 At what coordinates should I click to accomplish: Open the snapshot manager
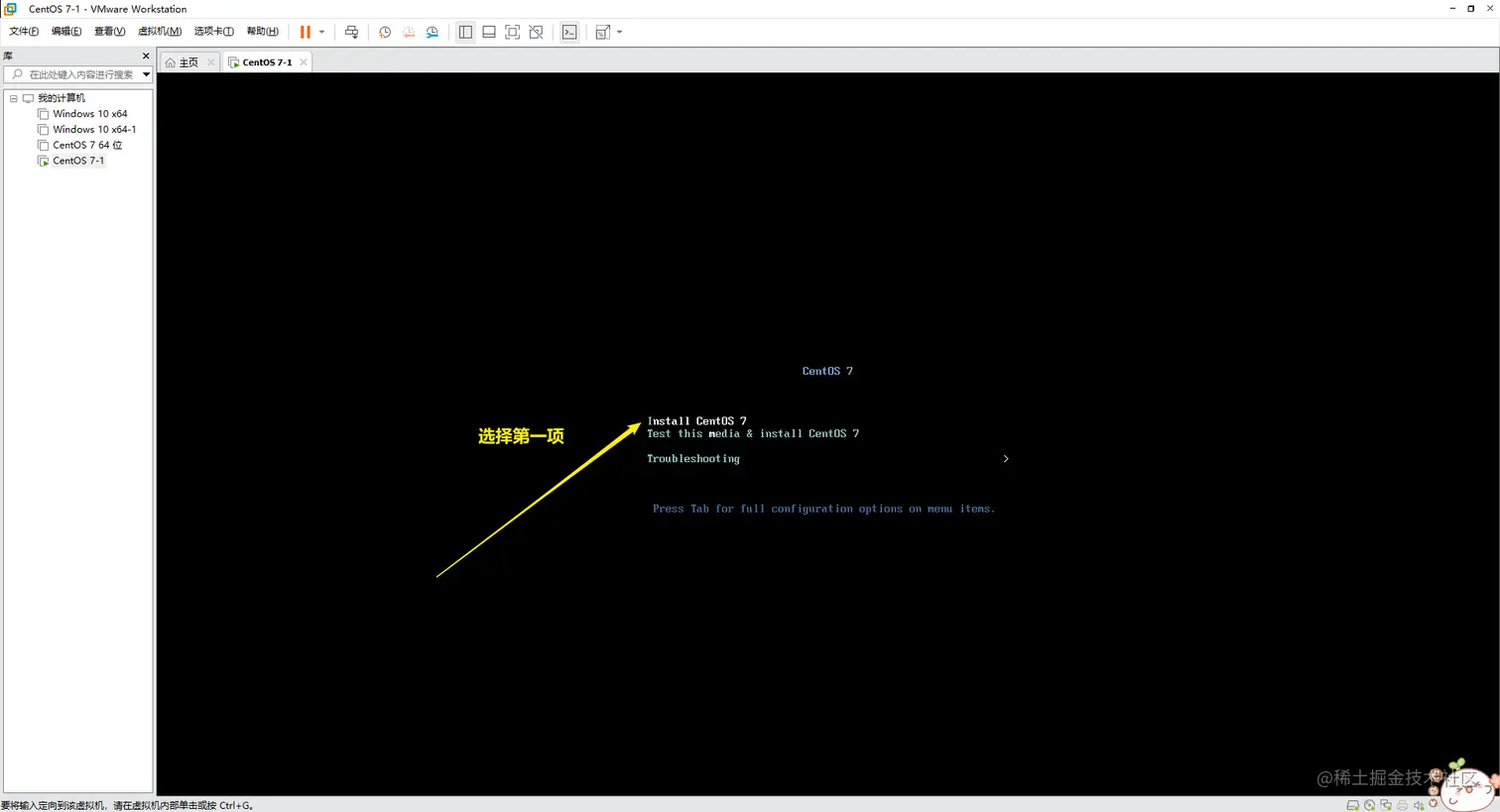(x=433, y=32)
